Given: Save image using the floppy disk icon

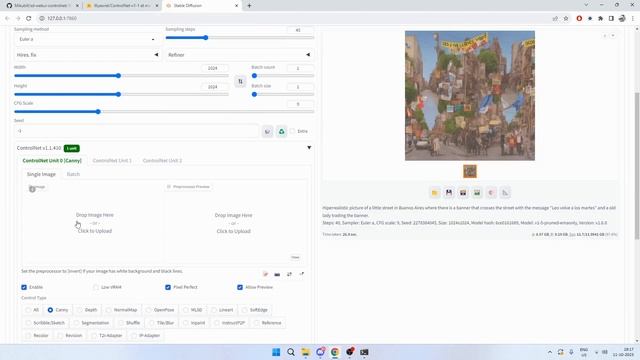Looking at the screenshot, I should (x=449, y=193).
